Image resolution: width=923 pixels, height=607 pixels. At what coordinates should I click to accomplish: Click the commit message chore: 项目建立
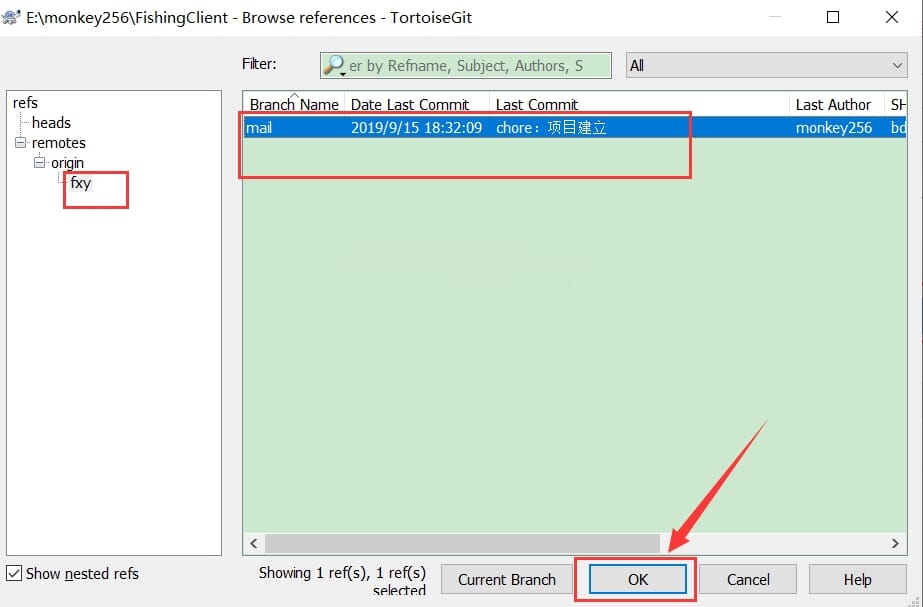[551, 127]
